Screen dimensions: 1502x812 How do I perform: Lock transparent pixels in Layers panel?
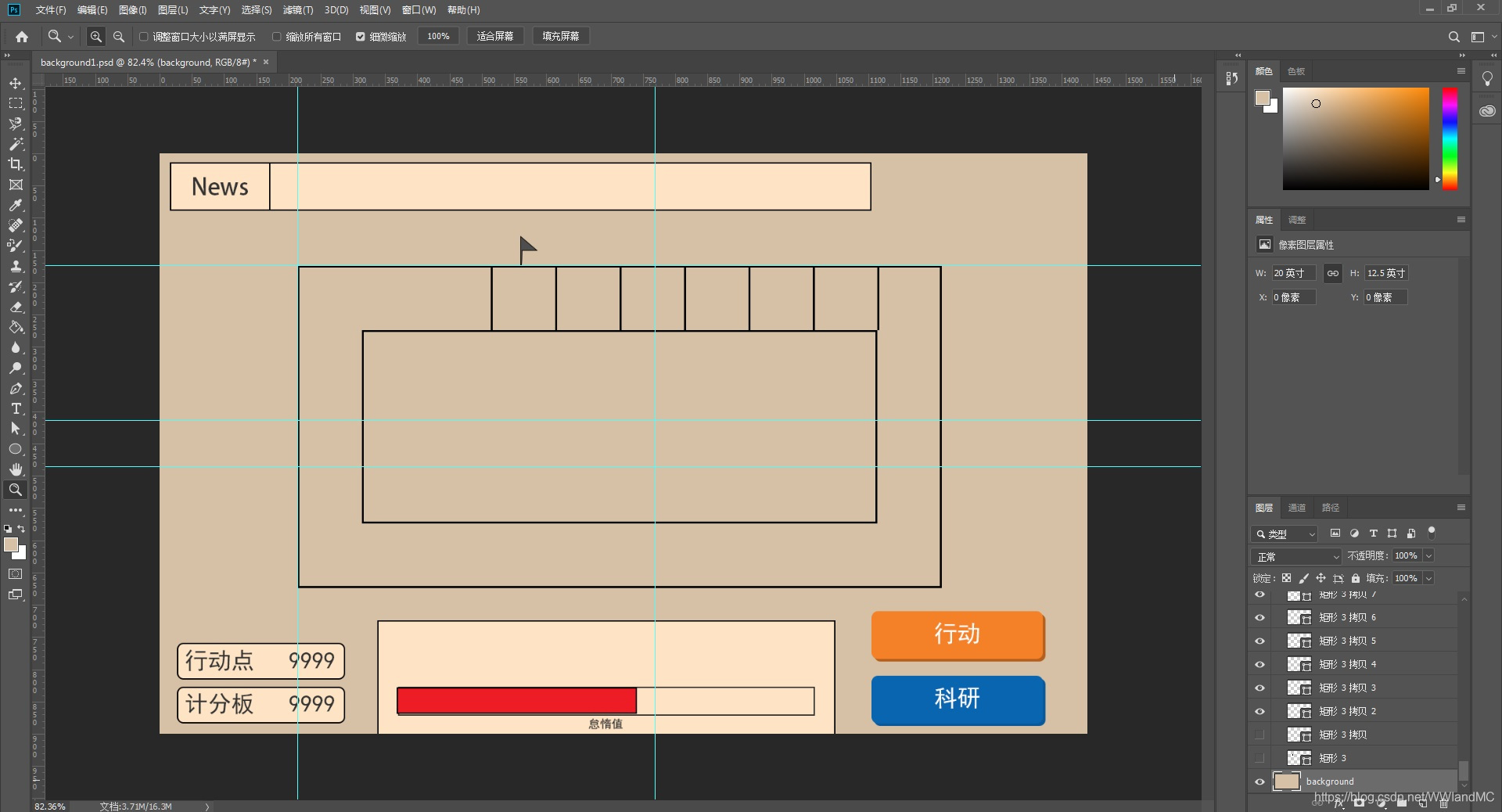tap(1286, 578)
